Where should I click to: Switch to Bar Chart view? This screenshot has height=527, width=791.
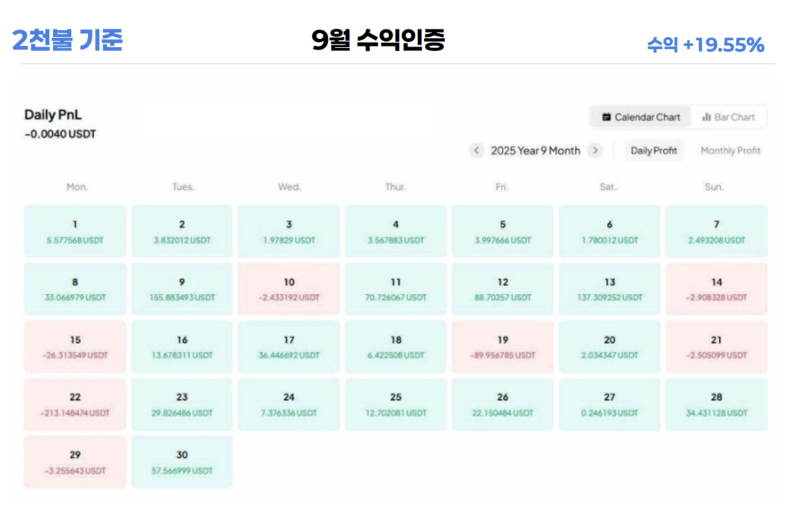coord(729,117)
